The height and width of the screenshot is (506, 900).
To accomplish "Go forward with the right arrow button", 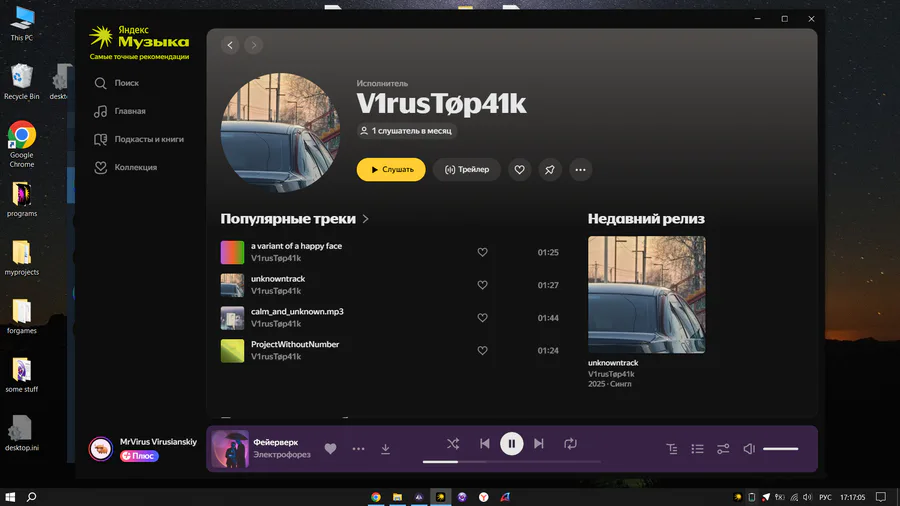I will point(254,45).
